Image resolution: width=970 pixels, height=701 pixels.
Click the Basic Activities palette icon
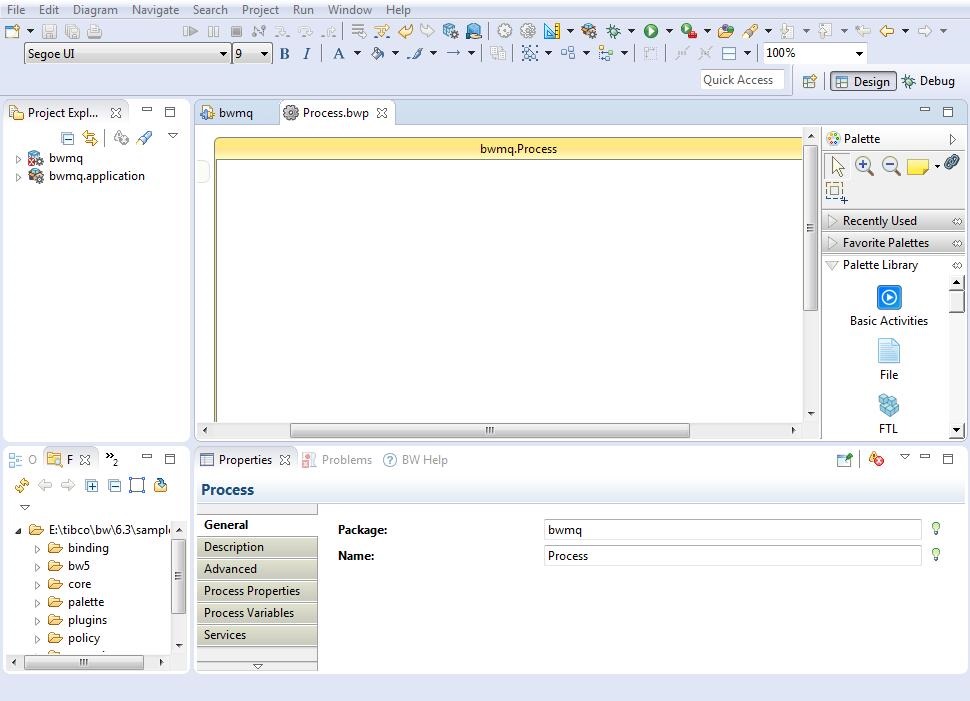click(x=888, y=298)
